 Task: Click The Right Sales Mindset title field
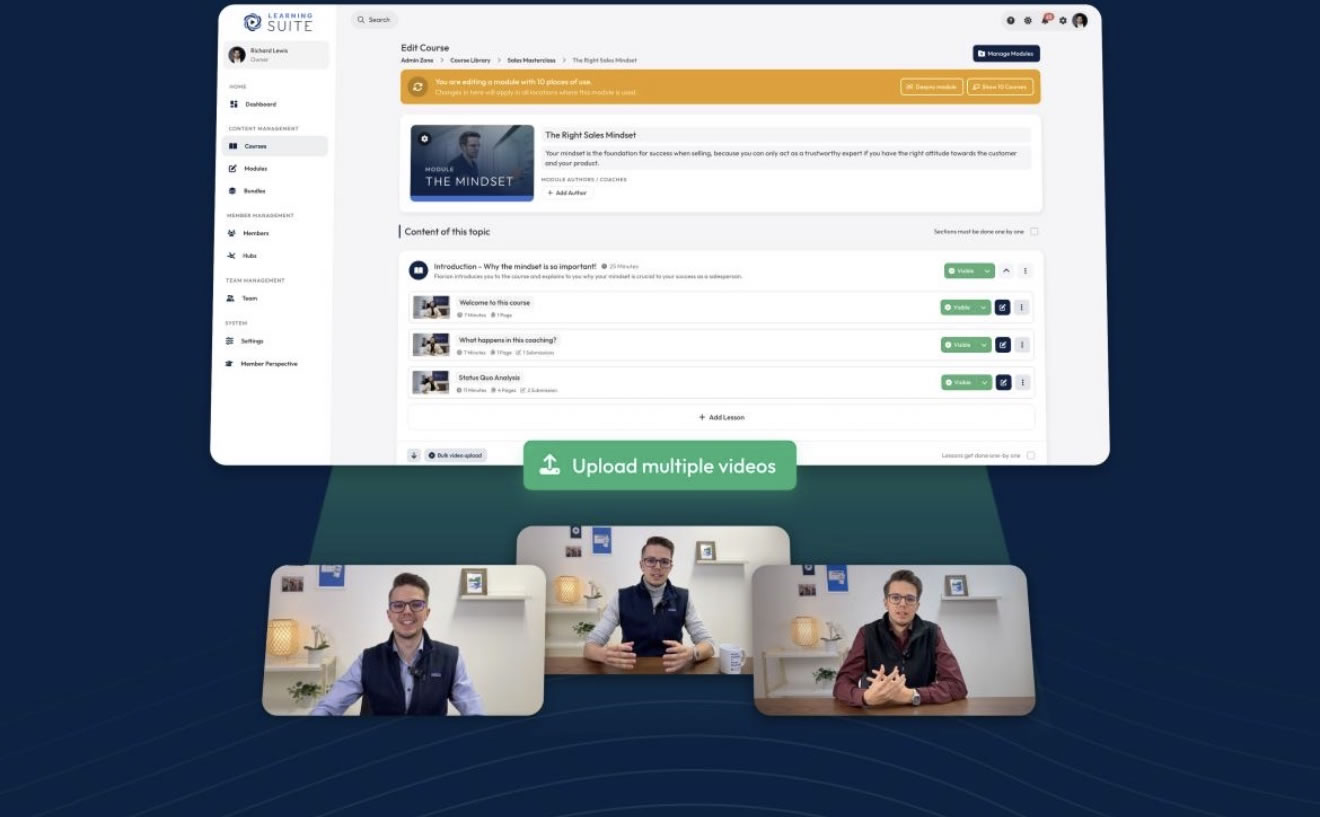[786, 135]
